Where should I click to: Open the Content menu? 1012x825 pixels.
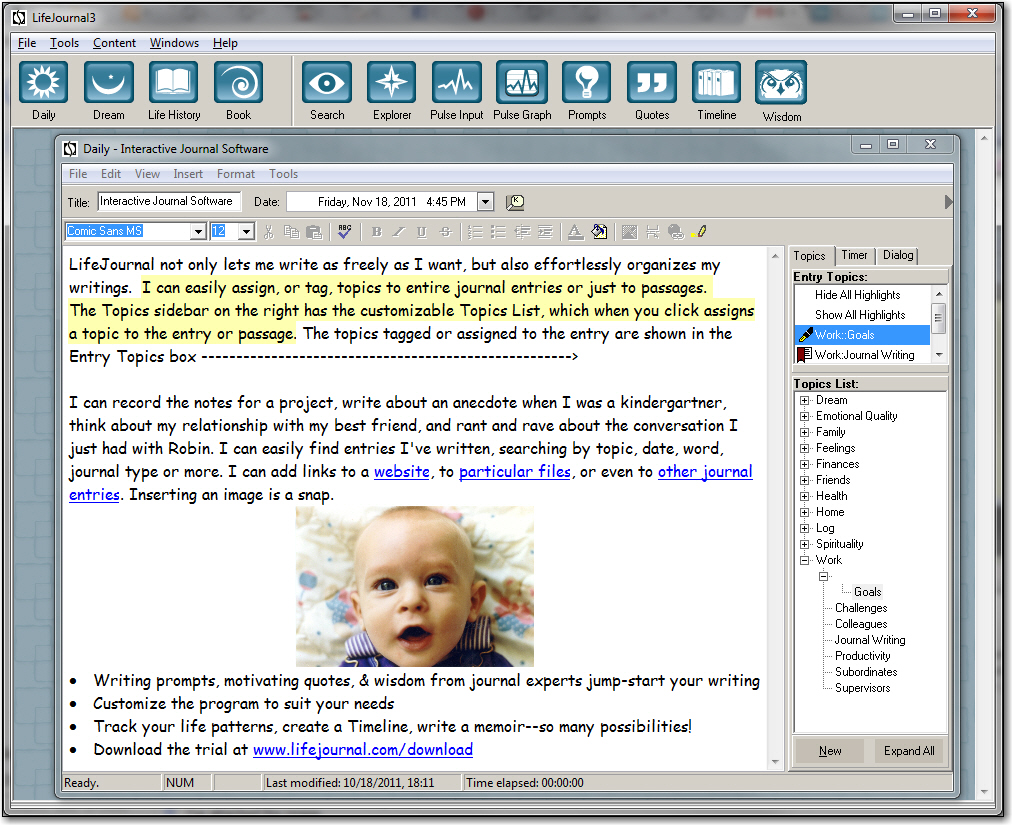pyautogui.click(x=114, y=43)
